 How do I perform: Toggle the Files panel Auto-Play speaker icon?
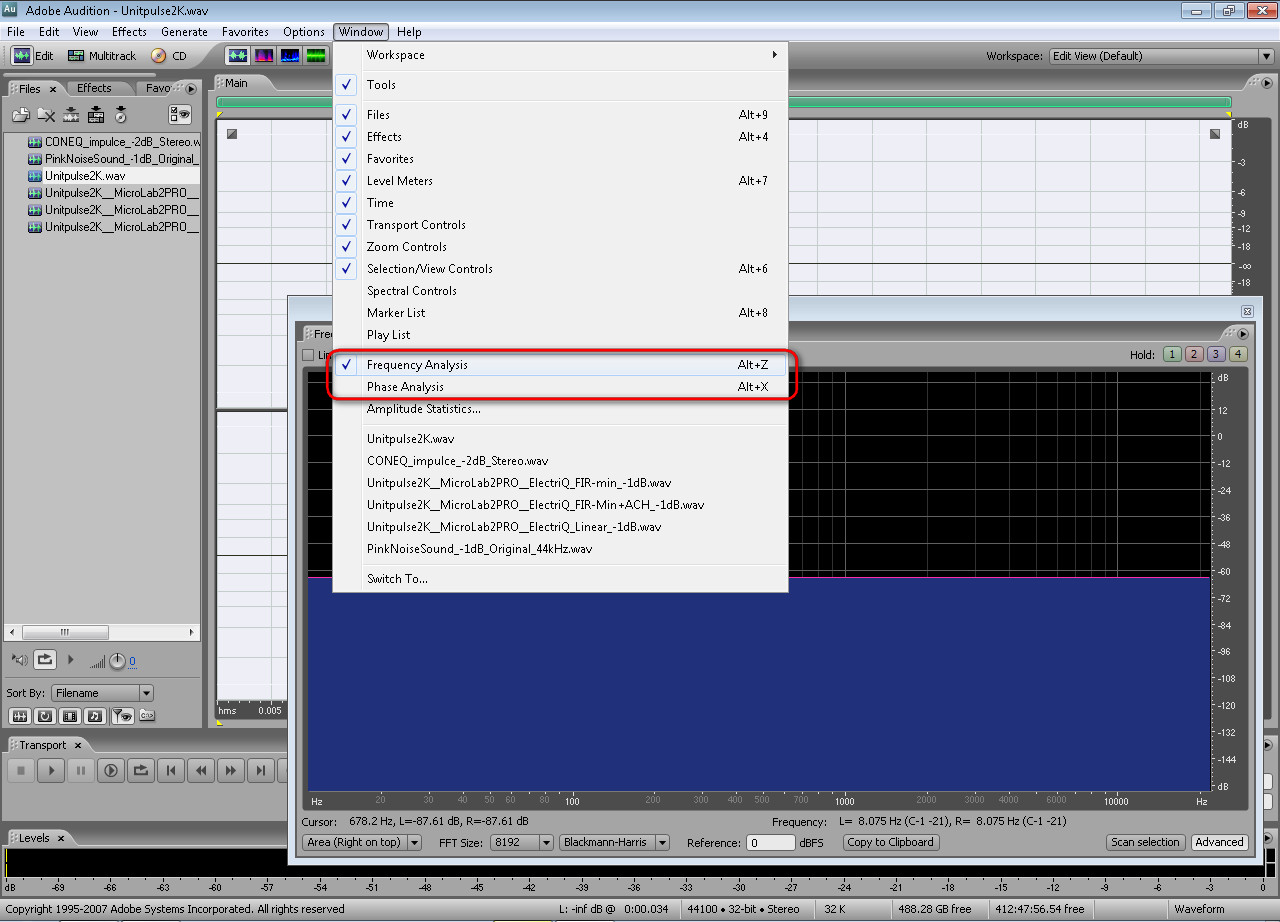point(20,660)
